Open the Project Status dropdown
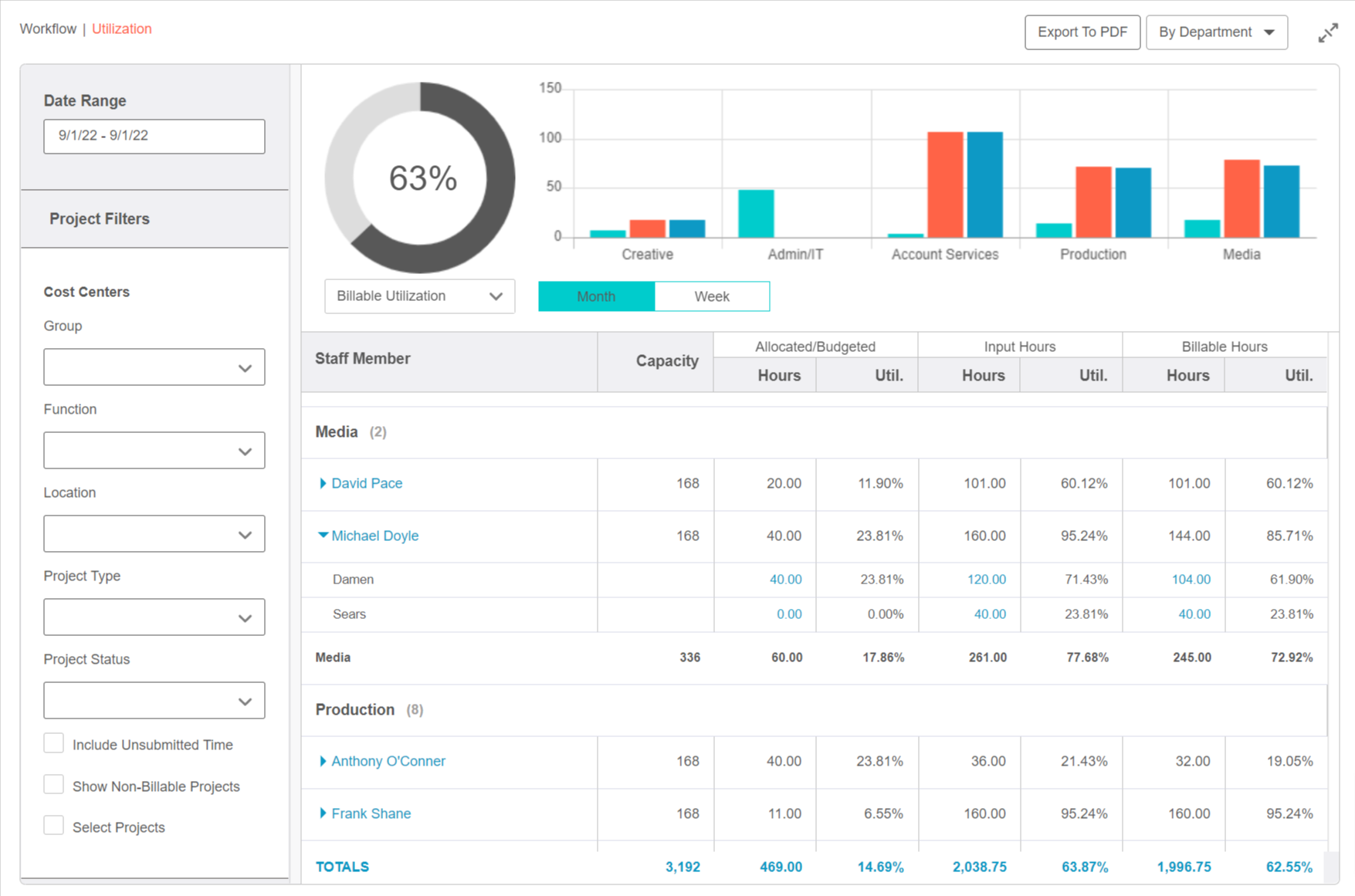 [x=154, y=701]
